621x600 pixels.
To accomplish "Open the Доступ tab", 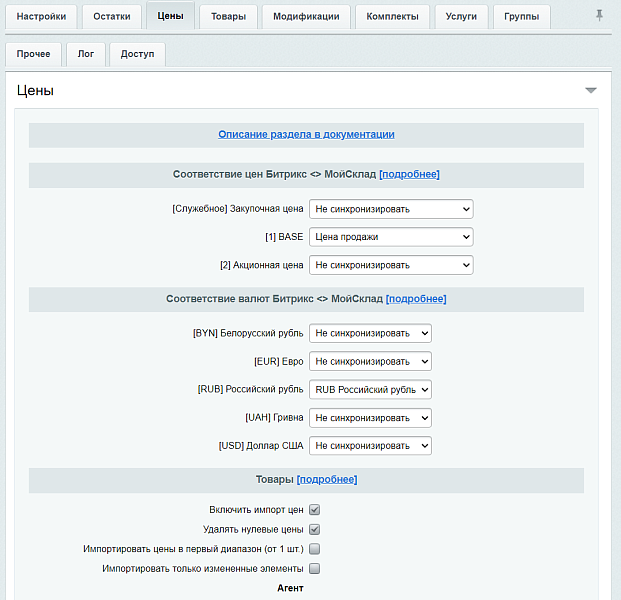I will click(137, 54).
